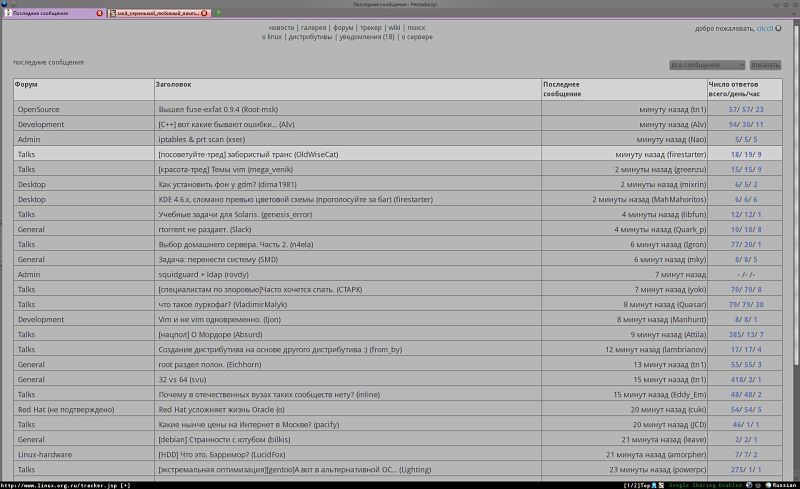Screen dimensions: 800x489
Task: Click reply count '57/ 57/ 23'
Action: tap(746, 109)
